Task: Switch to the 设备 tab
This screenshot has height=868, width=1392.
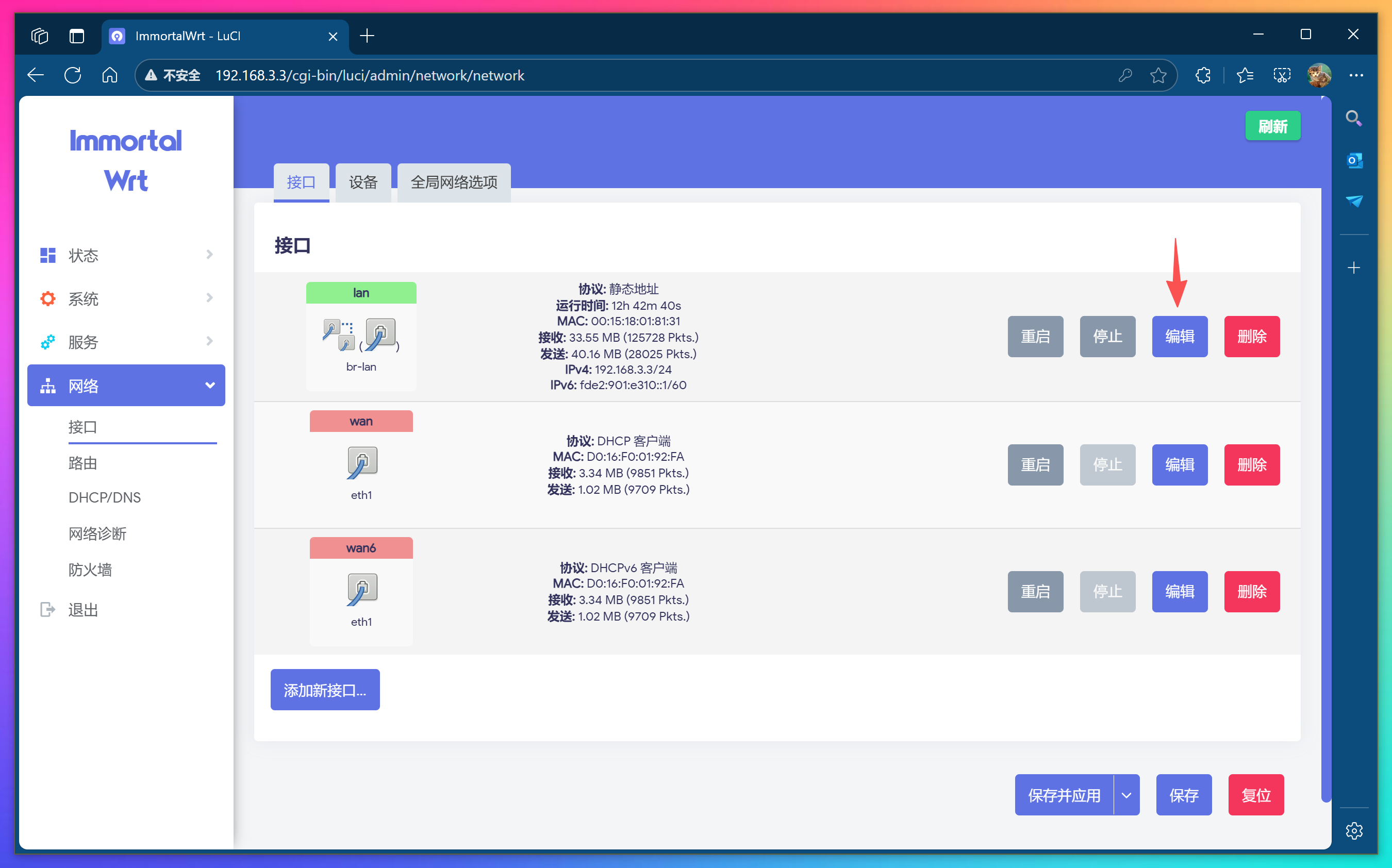Action: (x=363, y=182)
